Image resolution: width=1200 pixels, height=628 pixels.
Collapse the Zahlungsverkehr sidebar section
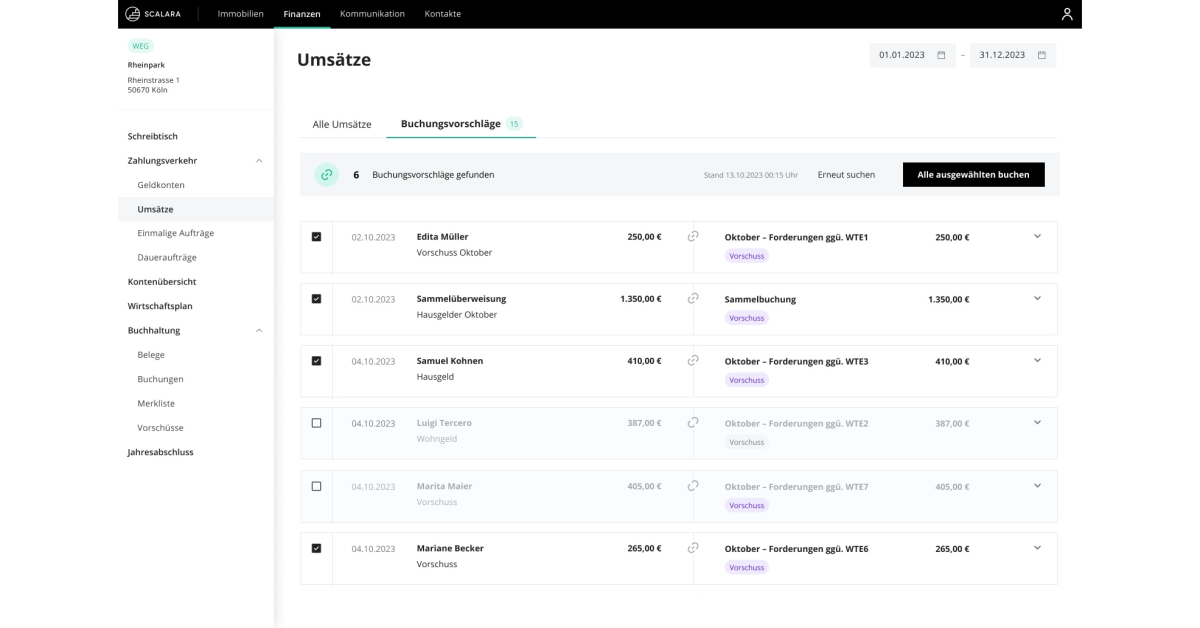259,160
